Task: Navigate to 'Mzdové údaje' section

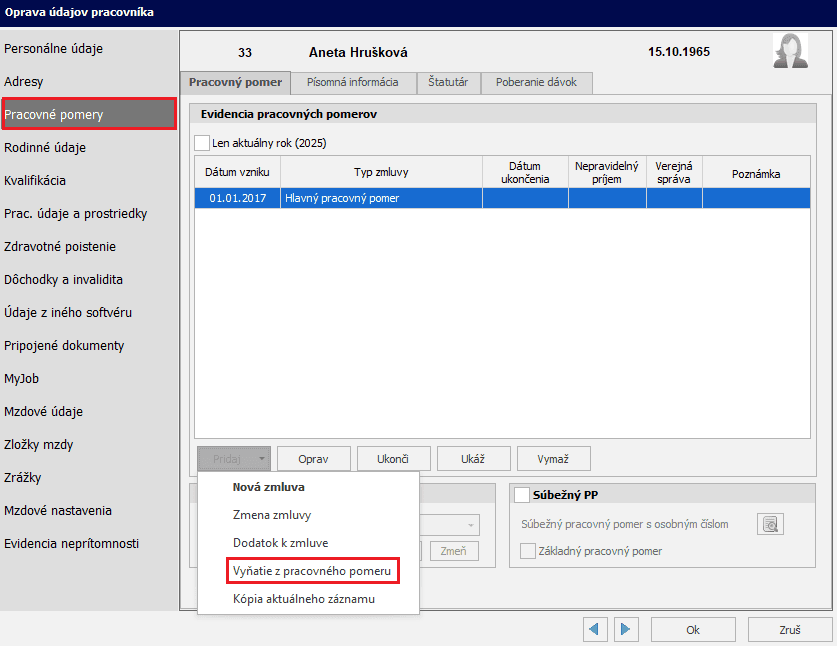Action: click(43, 412)
